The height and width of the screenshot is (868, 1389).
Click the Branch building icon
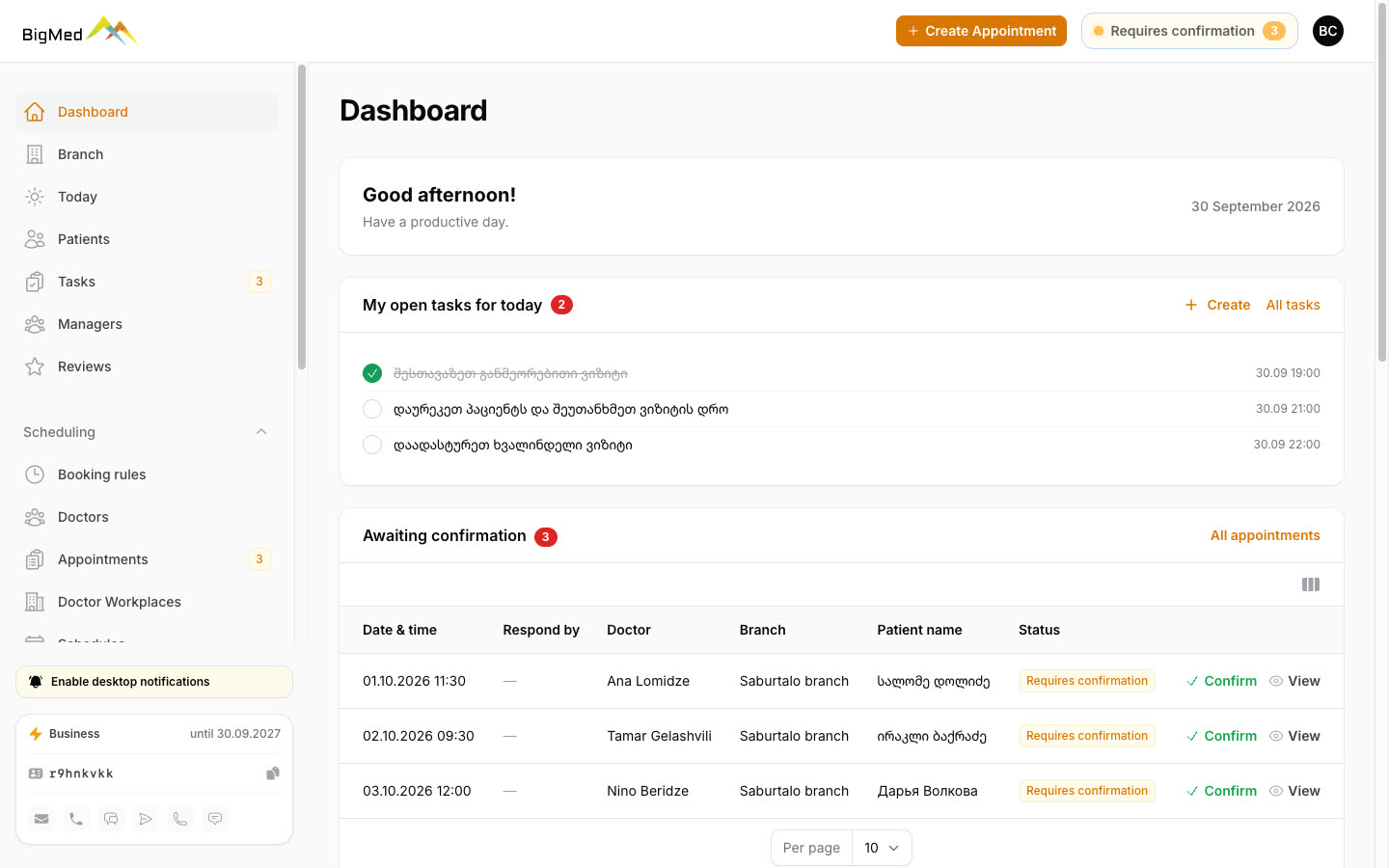[35, 154]
